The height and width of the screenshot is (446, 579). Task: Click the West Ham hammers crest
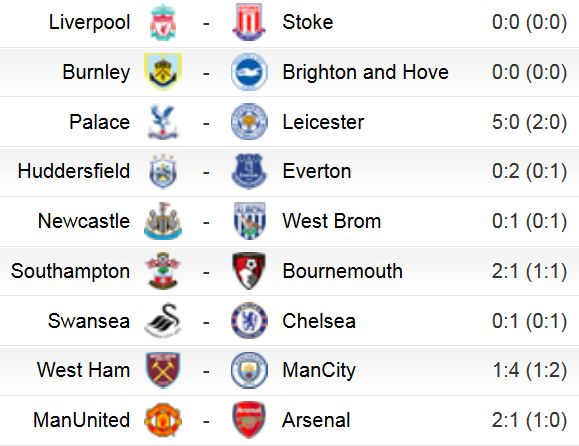coord(163,370)
